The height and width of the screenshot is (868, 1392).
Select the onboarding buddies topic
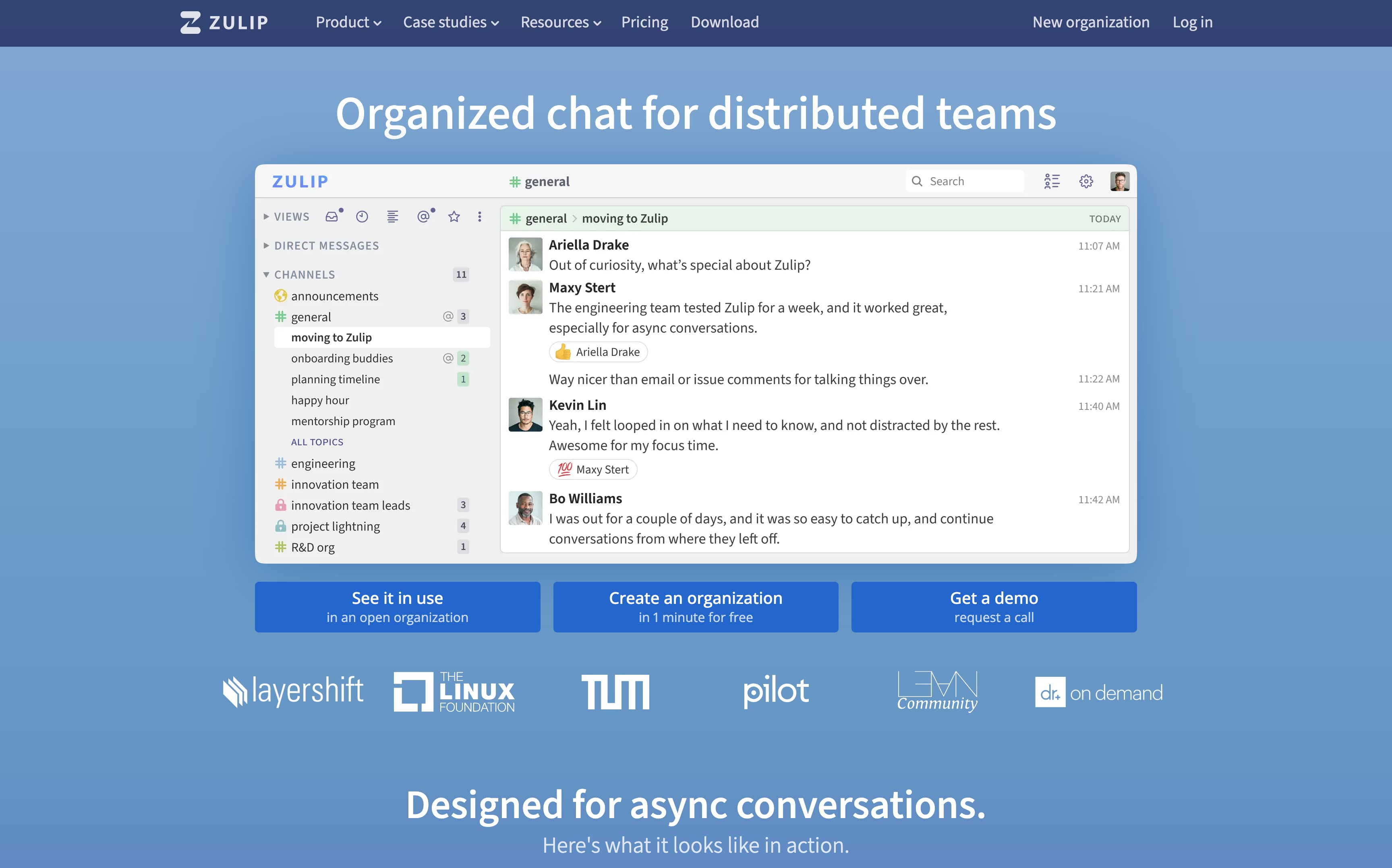click(x=342, y=358)
